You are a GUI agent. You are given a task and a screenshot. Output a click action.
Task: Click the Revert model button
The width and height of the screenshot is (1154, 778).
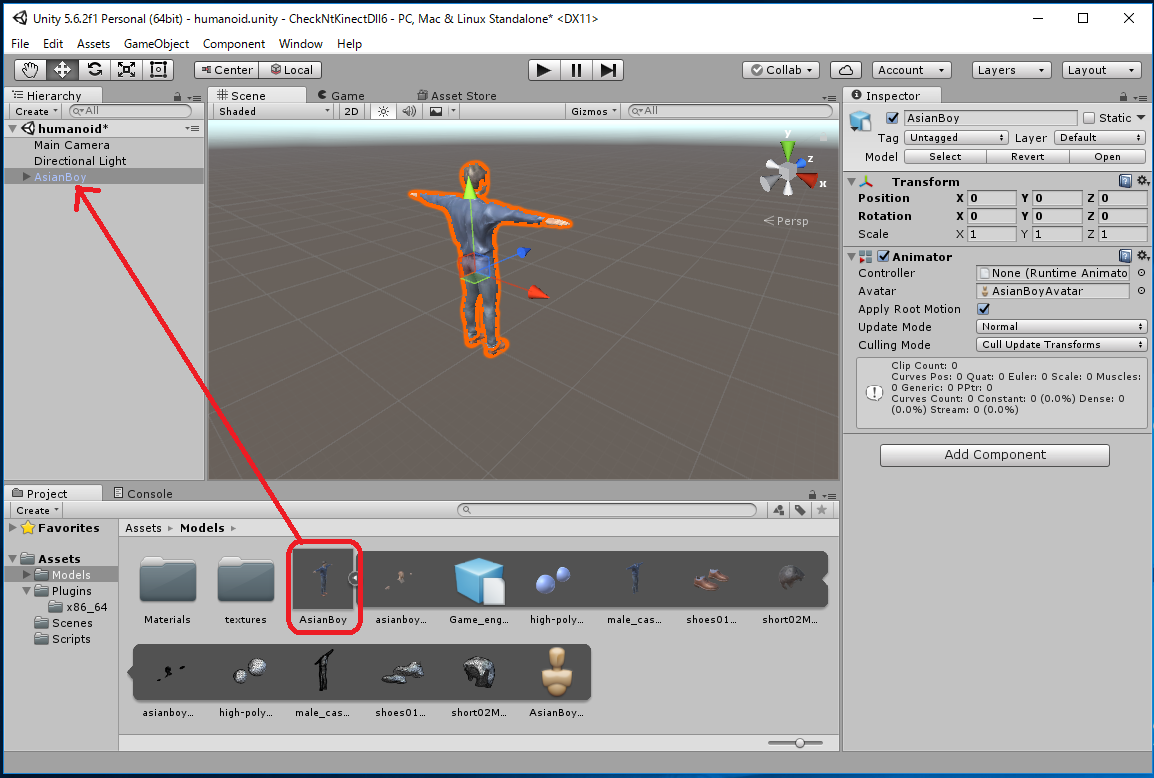point(1027,157)
